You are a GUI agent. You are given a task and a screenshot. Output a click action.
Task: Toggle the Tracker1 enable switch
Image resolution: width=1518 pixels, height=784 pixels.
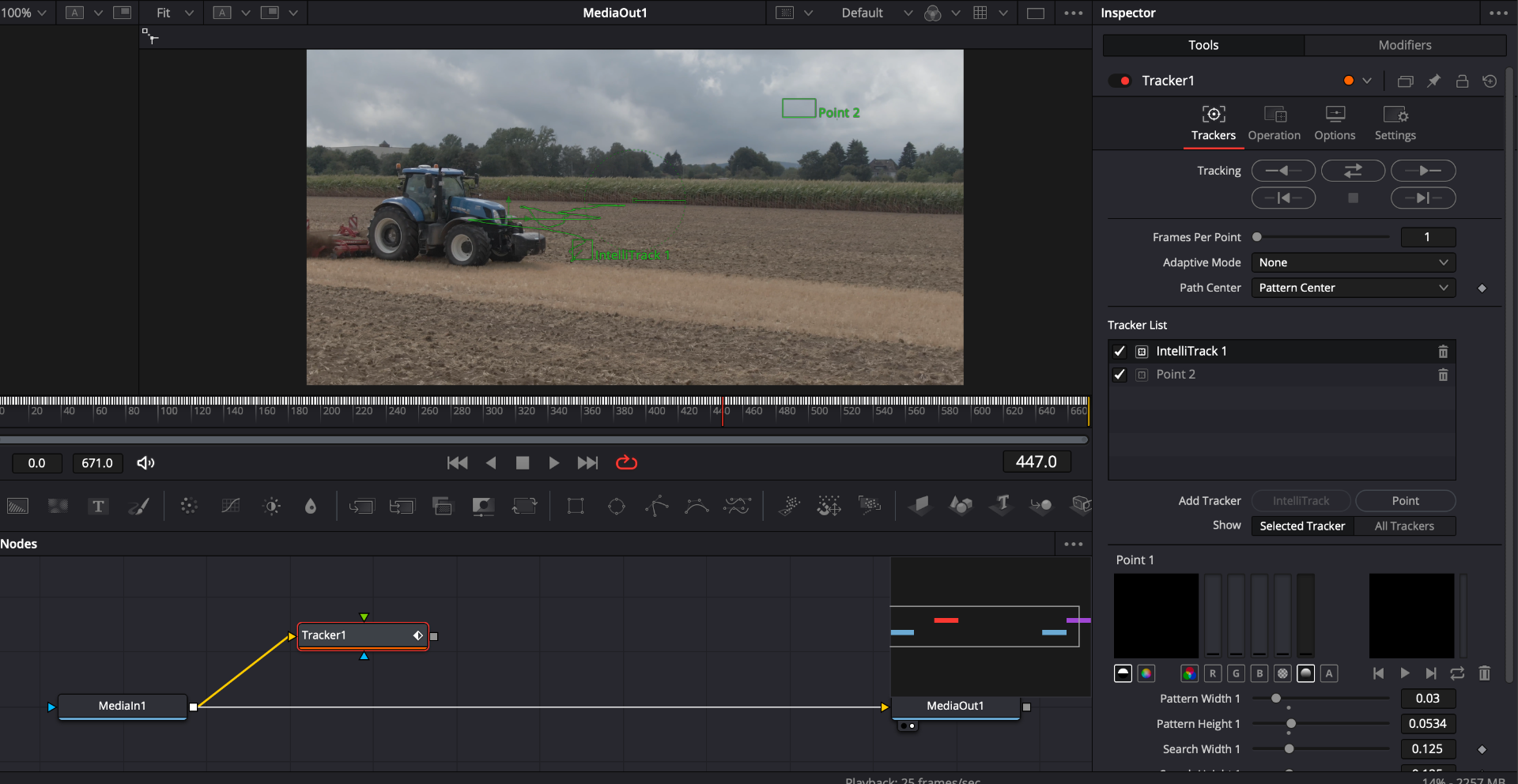pyautogui.click(x=1120, y=81)
